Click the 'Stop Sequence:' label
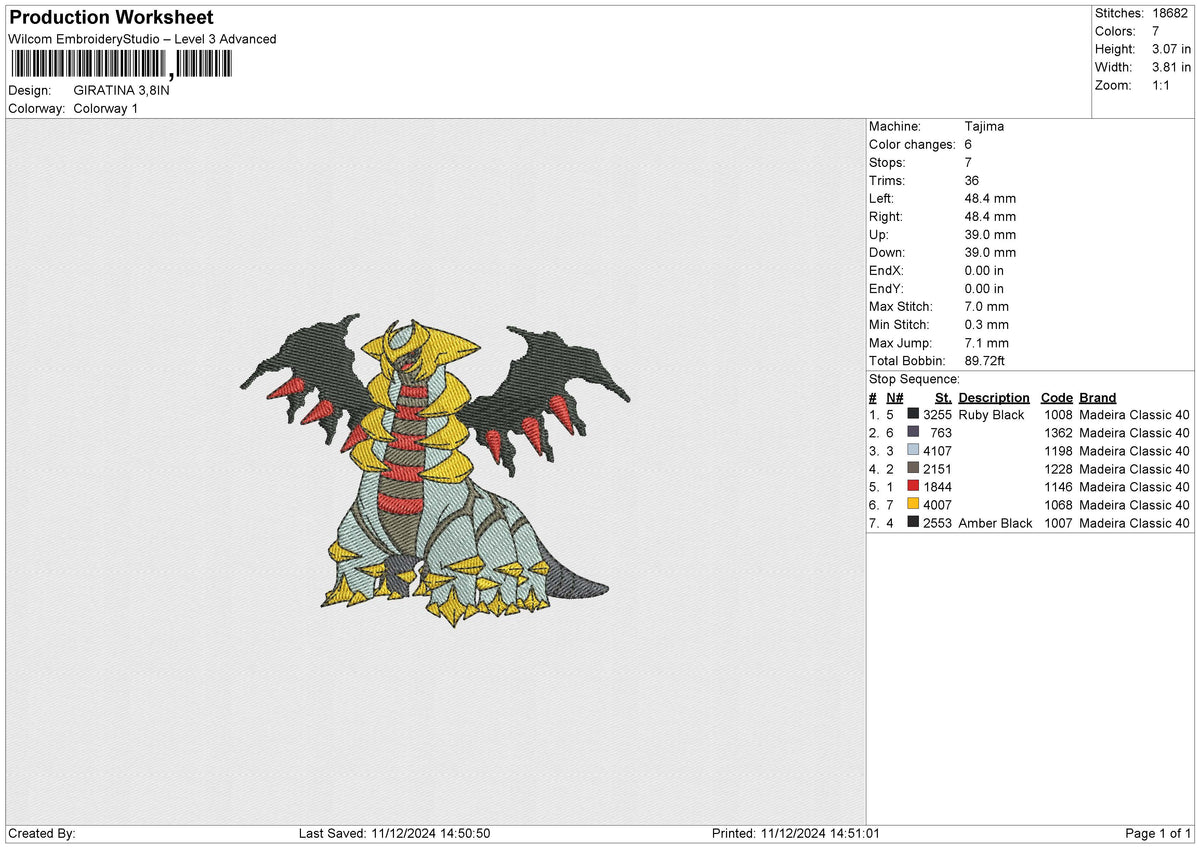 [x=914, y=379]
